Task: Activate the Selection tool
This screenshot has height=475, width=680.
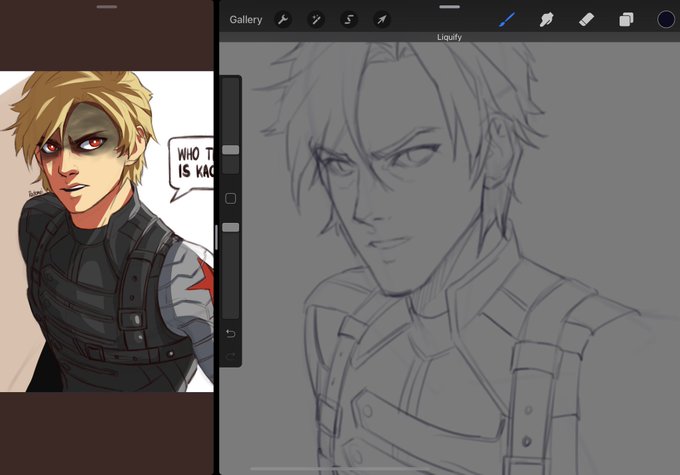Action: (x=349, y=20)
